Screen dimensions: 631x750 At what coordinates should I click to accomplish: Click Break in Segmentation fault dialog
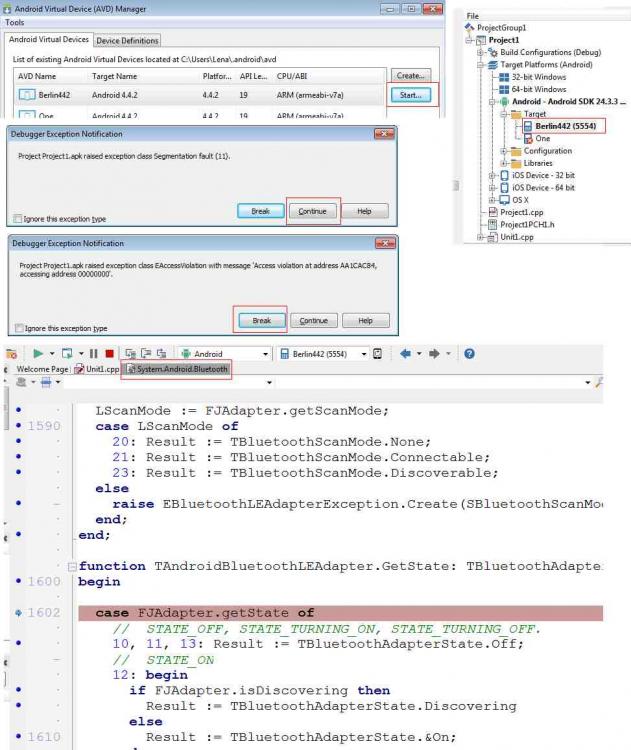(261, 211)
